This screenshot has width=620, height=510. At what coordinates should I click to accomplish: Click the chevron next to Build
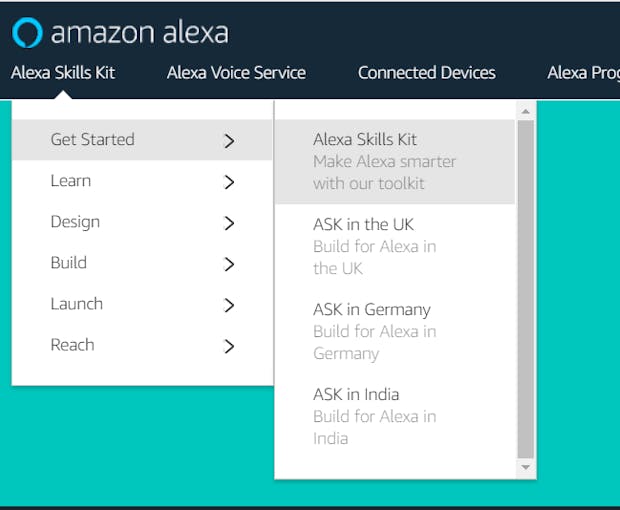point(229,264)
